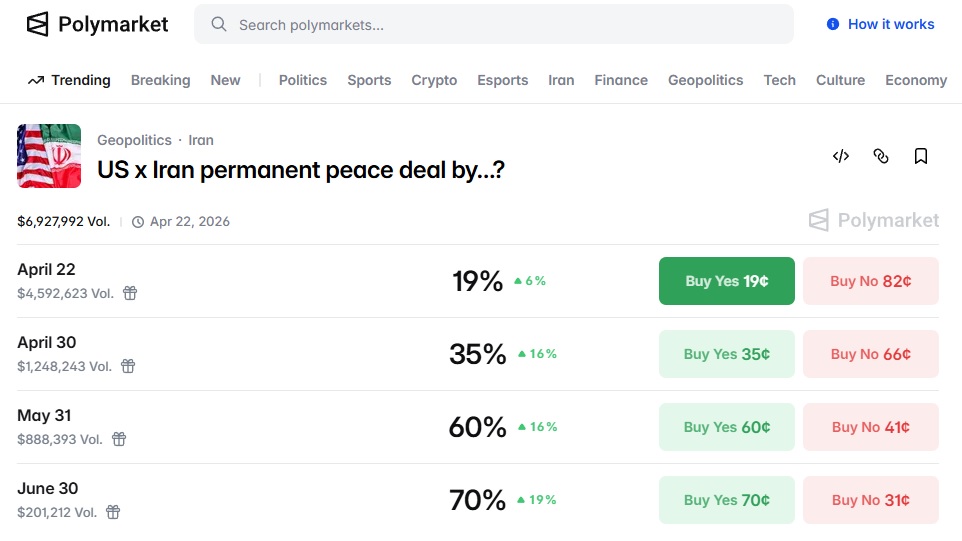Click the gift icon beside April 30 volume
This screenshot has height=541, width=962.
(x=128, y=366)
